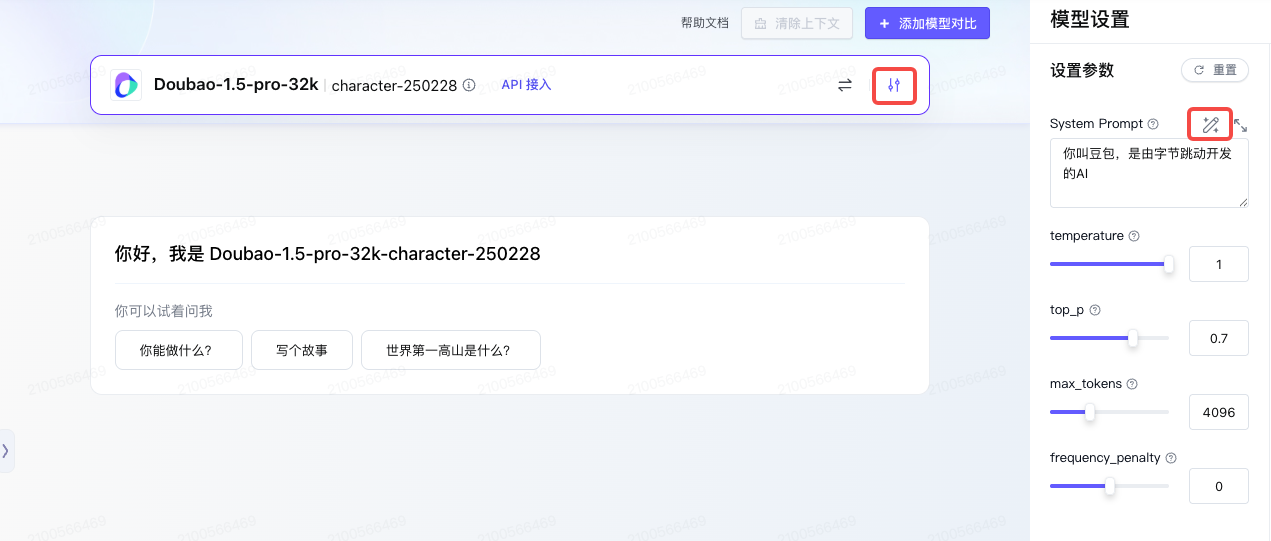
Task: Click 添加模型对比 button
Action: 928,23
